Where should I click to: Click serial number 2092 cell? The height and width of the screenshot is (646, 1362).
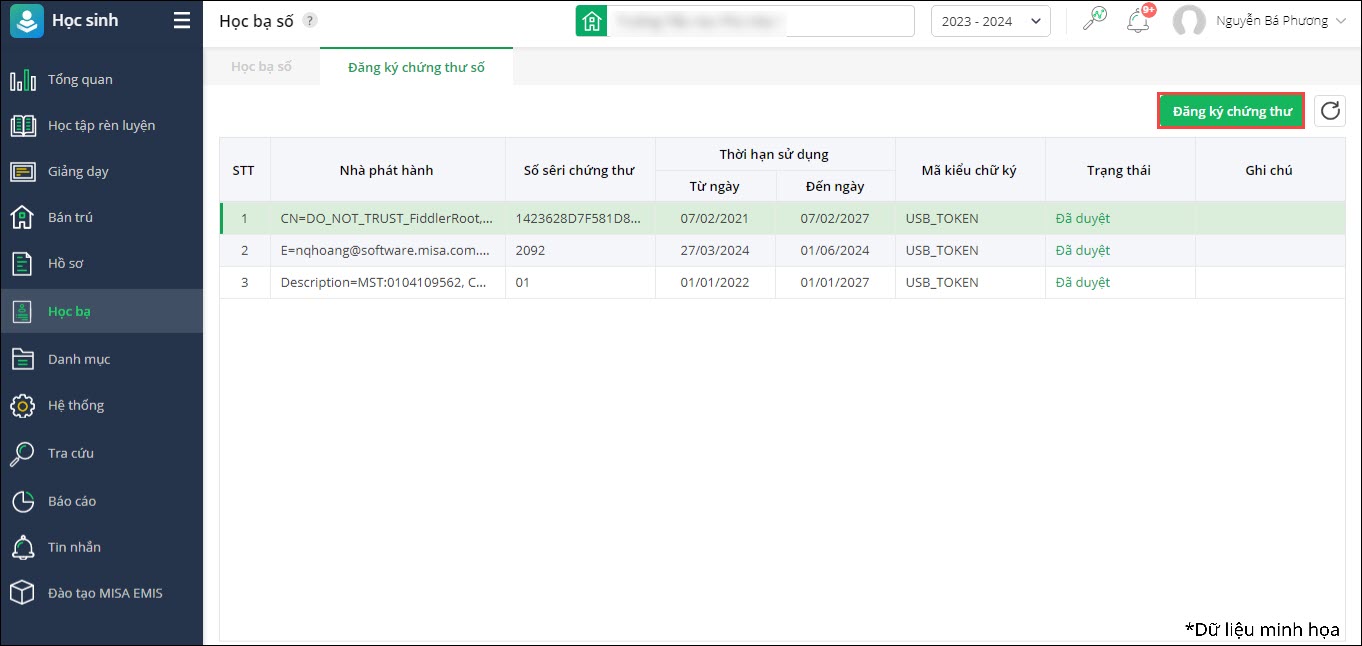pyautogui.click(x=580, y=250)
